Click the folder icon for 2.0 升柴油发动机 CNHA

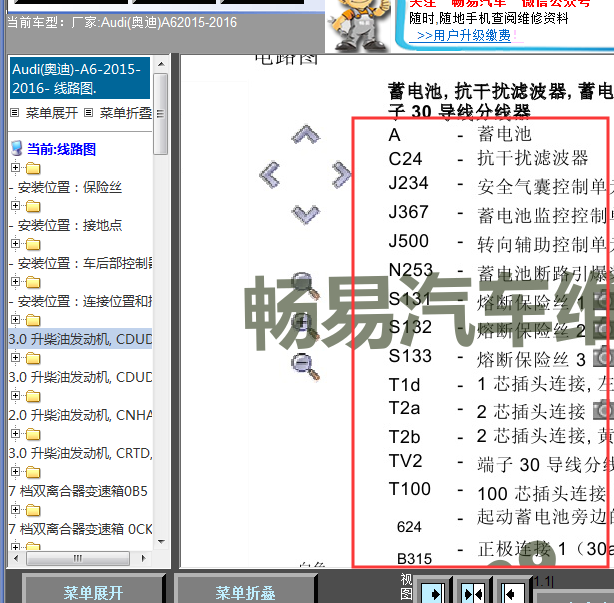pyautogui.click(x=33, y=397)
